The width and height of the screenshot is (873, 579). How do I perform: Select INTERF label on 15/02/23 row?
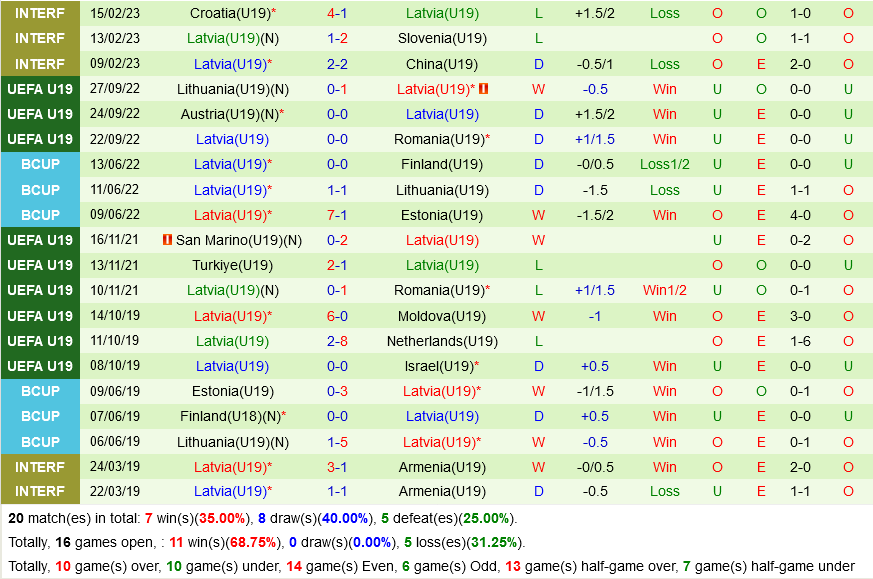coord(40,13)
